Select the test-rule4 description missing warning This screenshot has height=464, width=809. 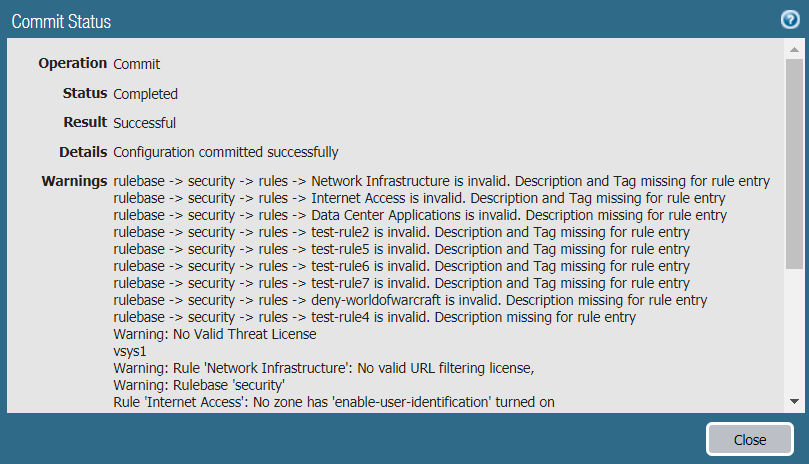[375, 317]
